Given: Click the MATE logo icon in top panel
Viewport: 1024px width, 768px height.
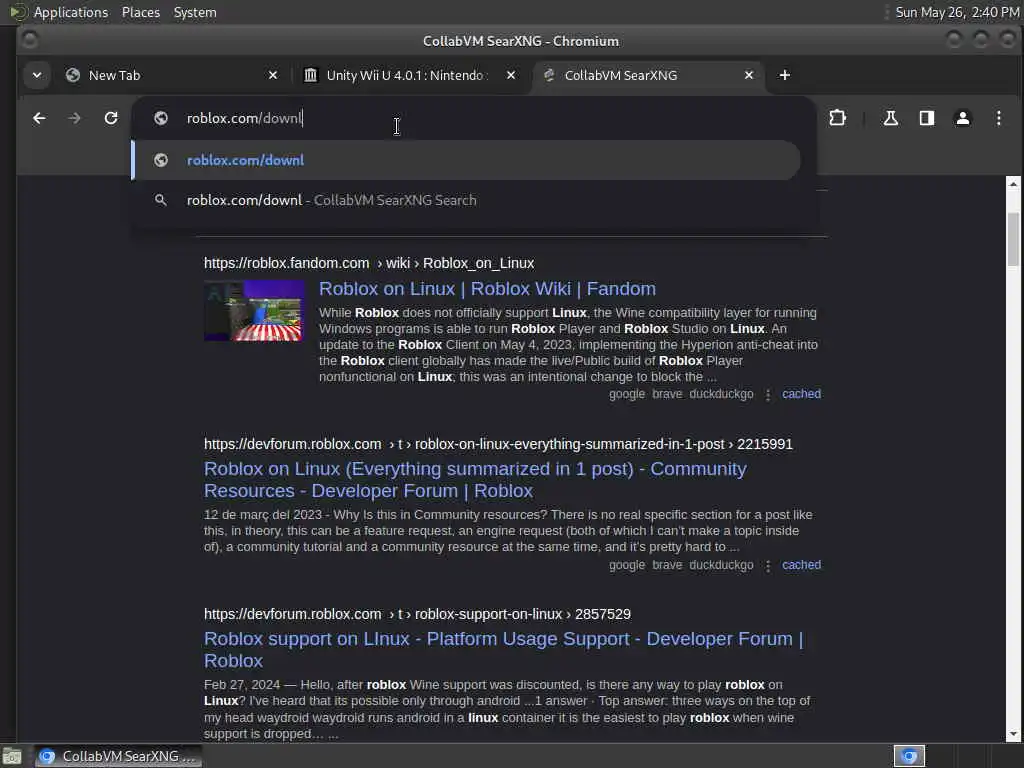Looking at the screenshot, I should (x=18, y=12).
